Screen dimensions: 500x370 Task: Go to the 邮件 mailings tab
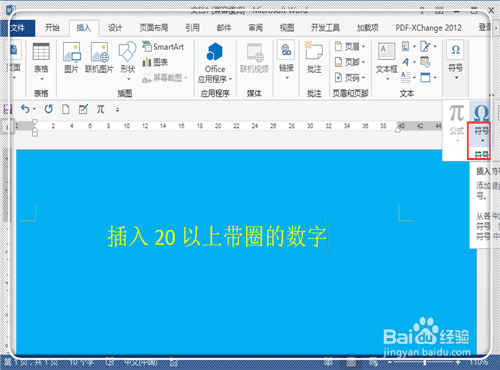(x=224, y=28)
